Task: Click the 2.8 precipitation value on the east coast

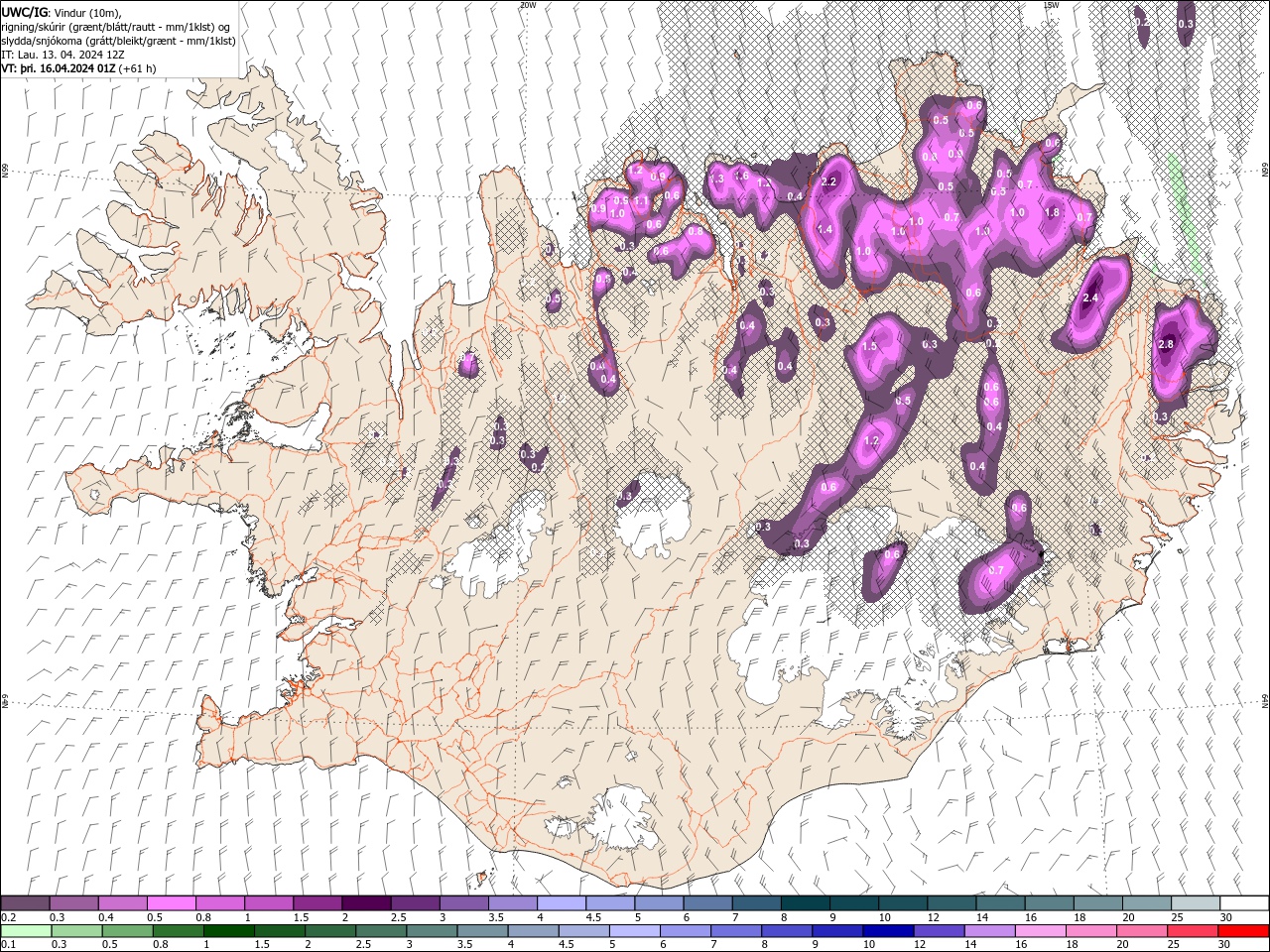Action: [x=1167, y=344]
